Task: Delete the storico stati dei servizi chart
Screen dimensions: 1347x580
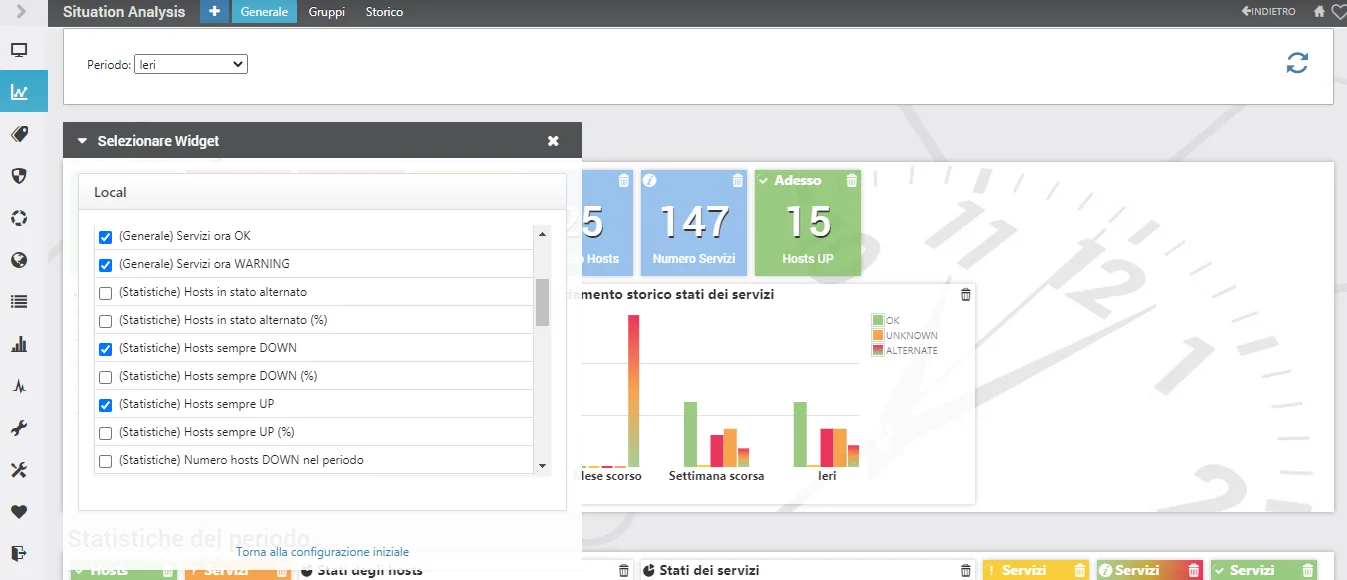Action: point(965,294)
